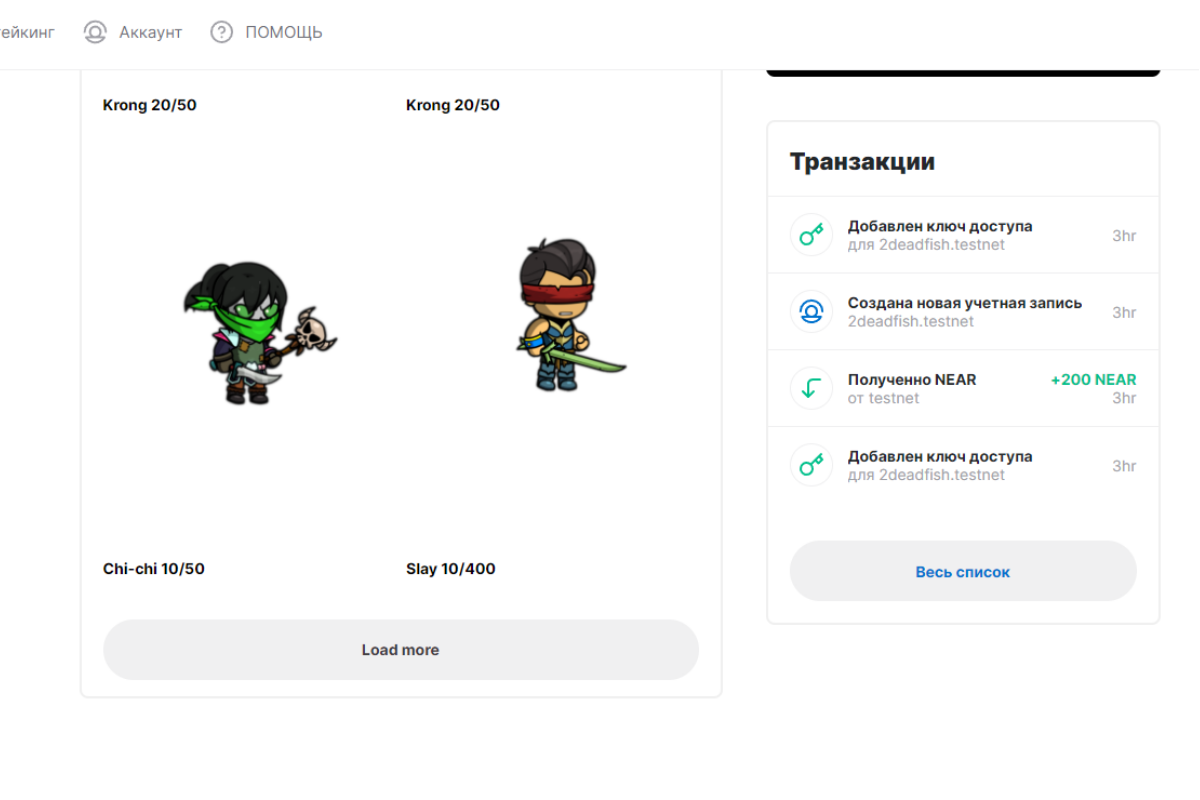Click the Chi-chi 10/50 label

(x=154, y=569)
